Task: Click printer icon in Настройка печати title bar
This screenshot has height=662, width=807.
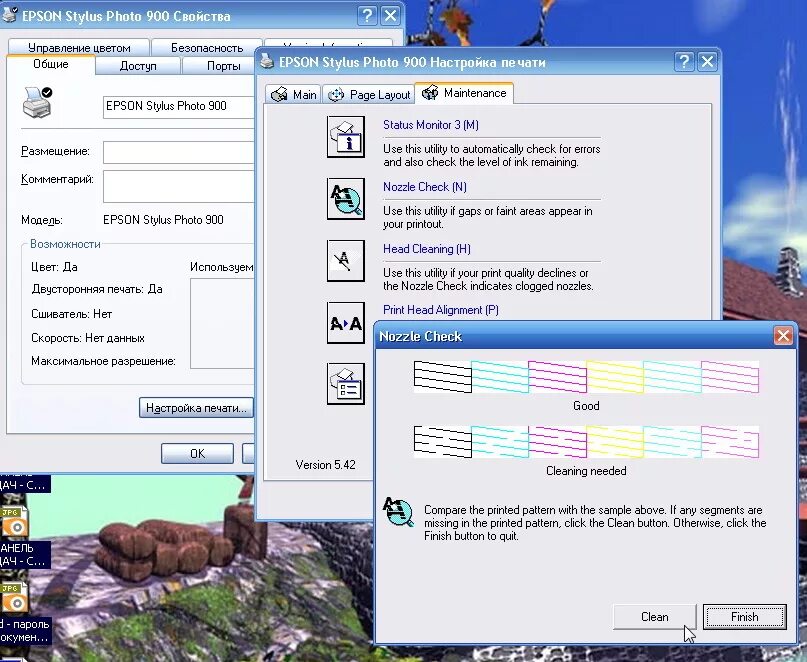Action: pyautogui.click(x=267, y=61)
